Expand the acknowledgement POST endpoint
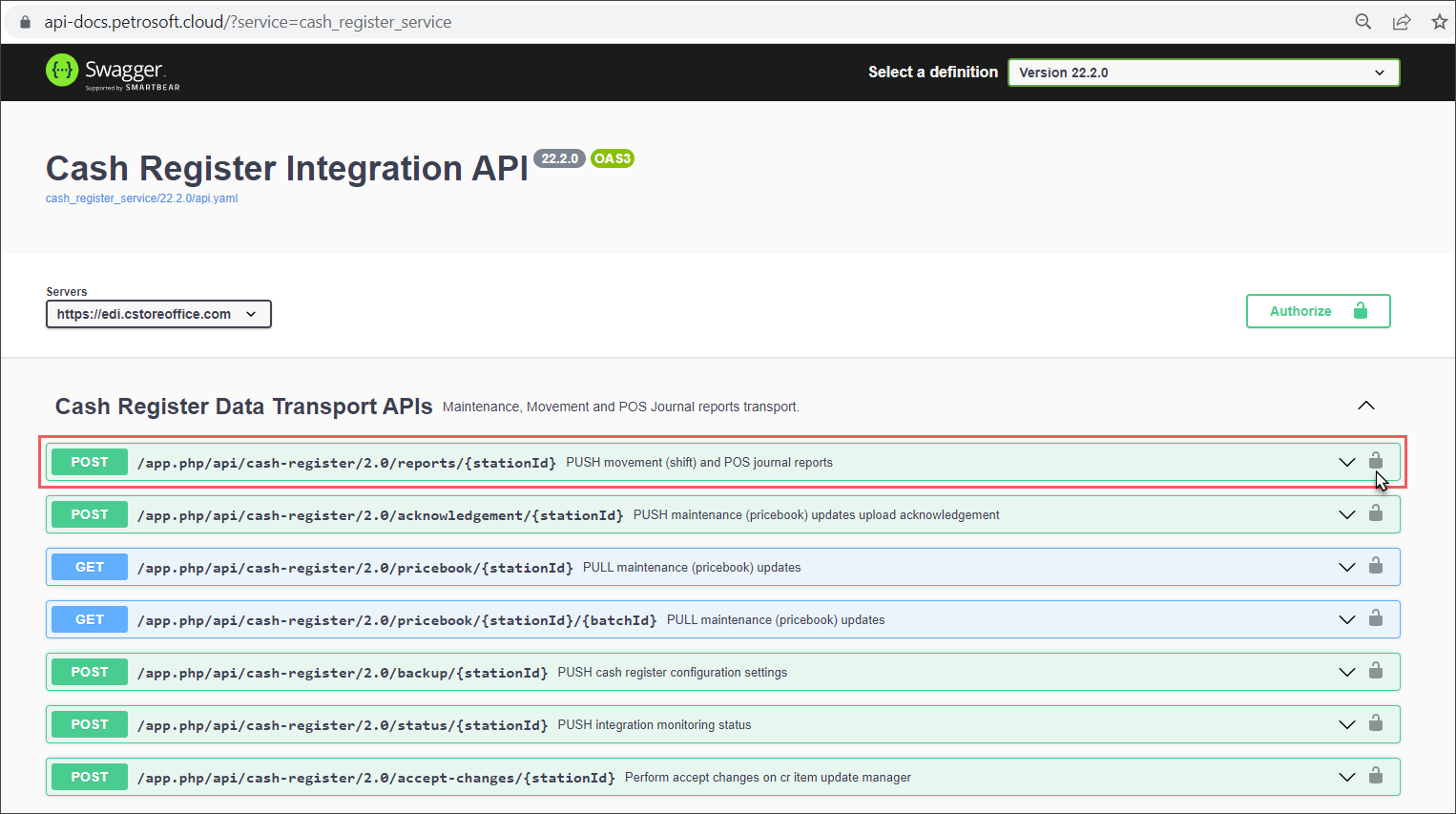Viewport: 1456px width, 814px height. pos(1346,513)
